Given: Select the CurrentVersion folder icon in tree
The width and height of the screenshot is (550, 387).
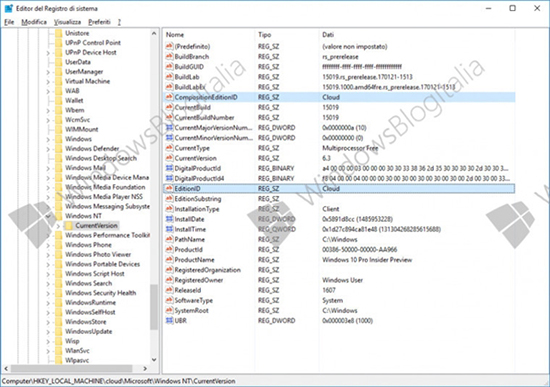Looking at the screenshot, I should coord(69,225).
